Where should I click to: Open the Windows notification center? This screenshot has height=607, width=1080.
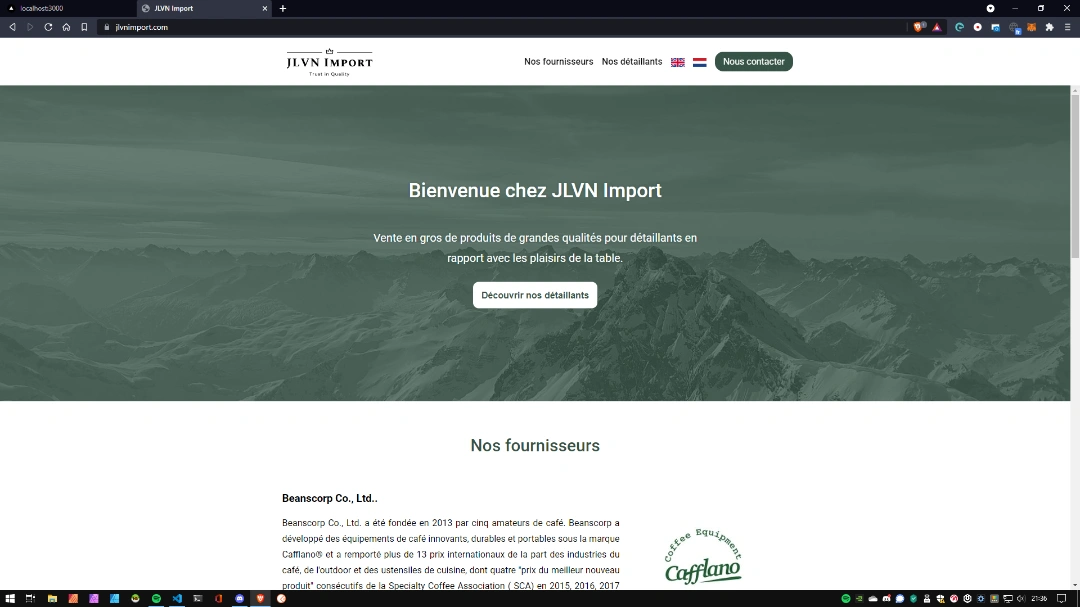(x=1061, y=599)
